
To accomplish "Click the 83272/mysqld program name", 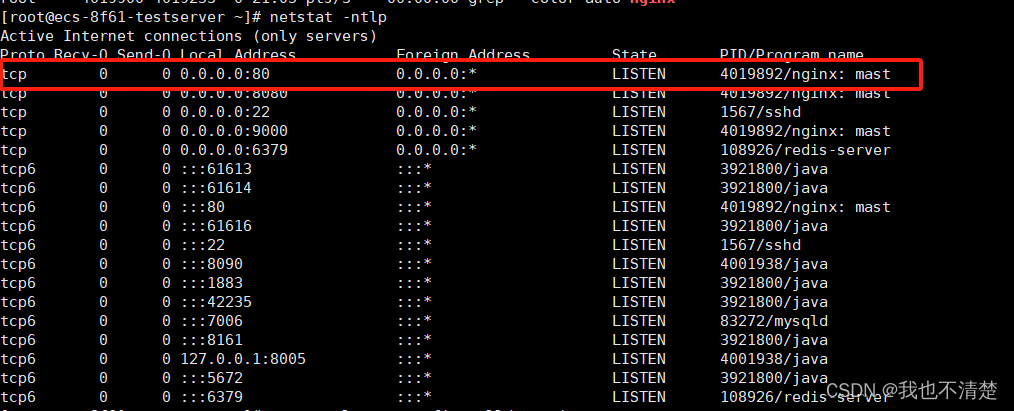I will [x=774, y=321].
